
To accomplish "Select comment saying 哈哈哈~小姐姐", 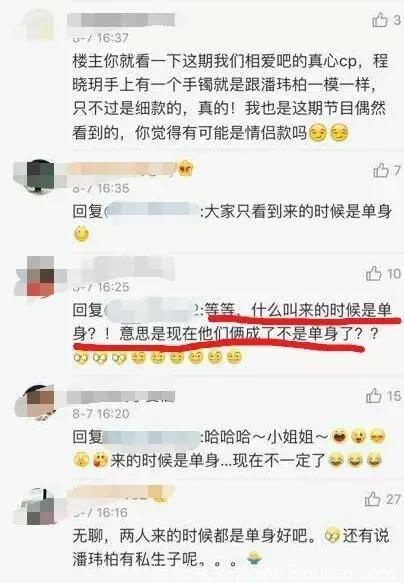I will 229,448.
